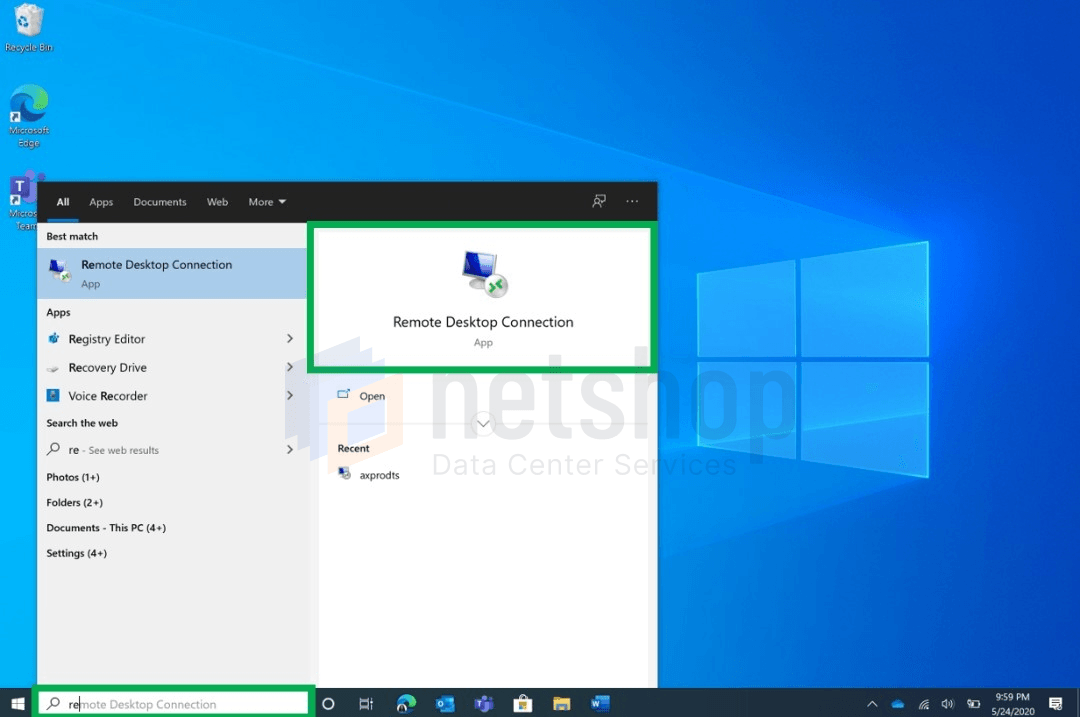
Task: Check Wi-Fi status from the system tray
Action: pos(923,704)
